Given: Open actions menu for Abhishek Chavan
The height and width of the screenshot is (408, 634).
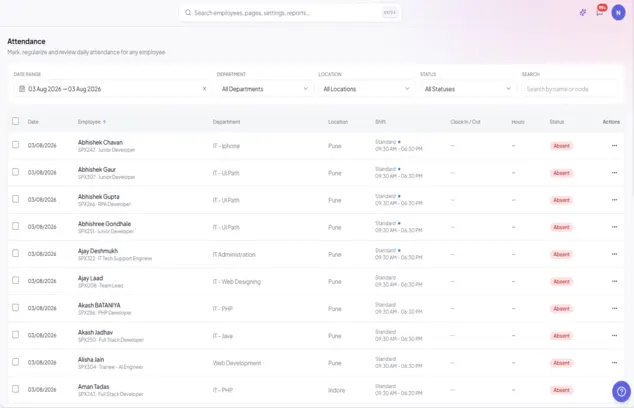Looking at the screenshot, I should point(614,146).
